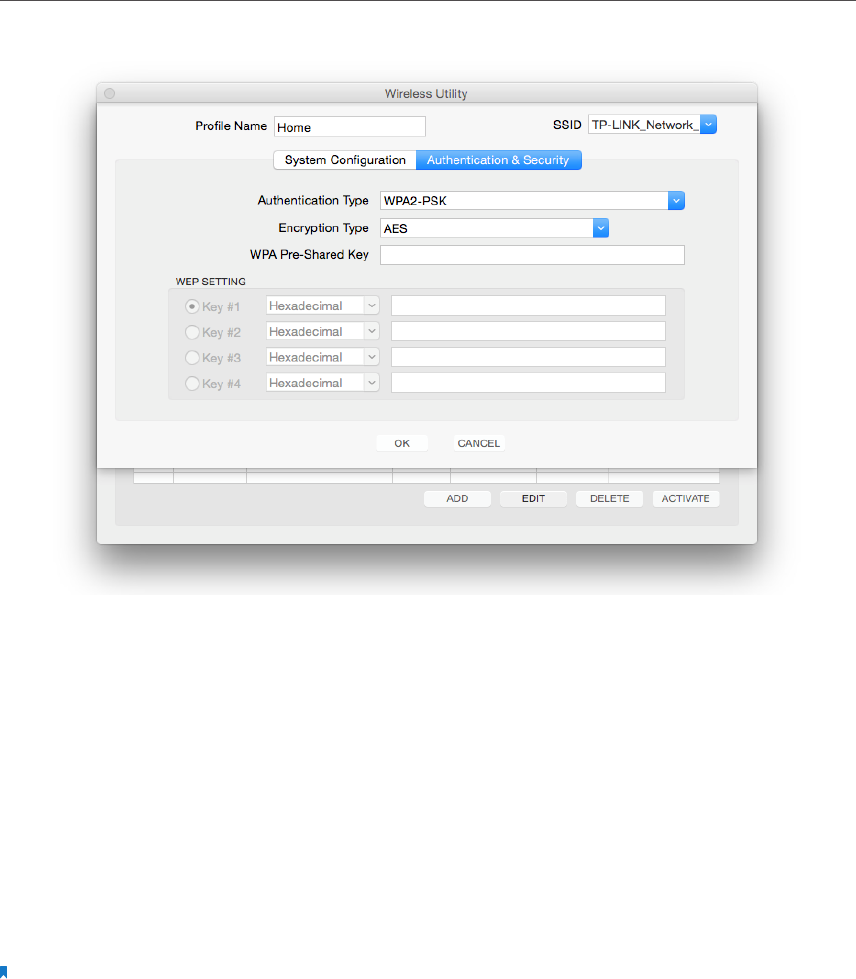Close the Wireless Utility window
The image size is (856, 979).
point(110,94)
